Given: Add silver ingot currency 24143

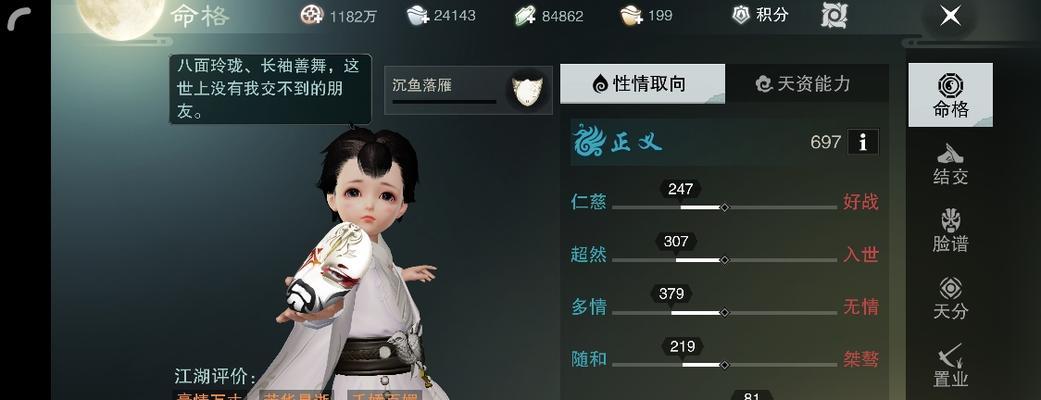Looking at the screenshot, I should click(x=418, y=15).
